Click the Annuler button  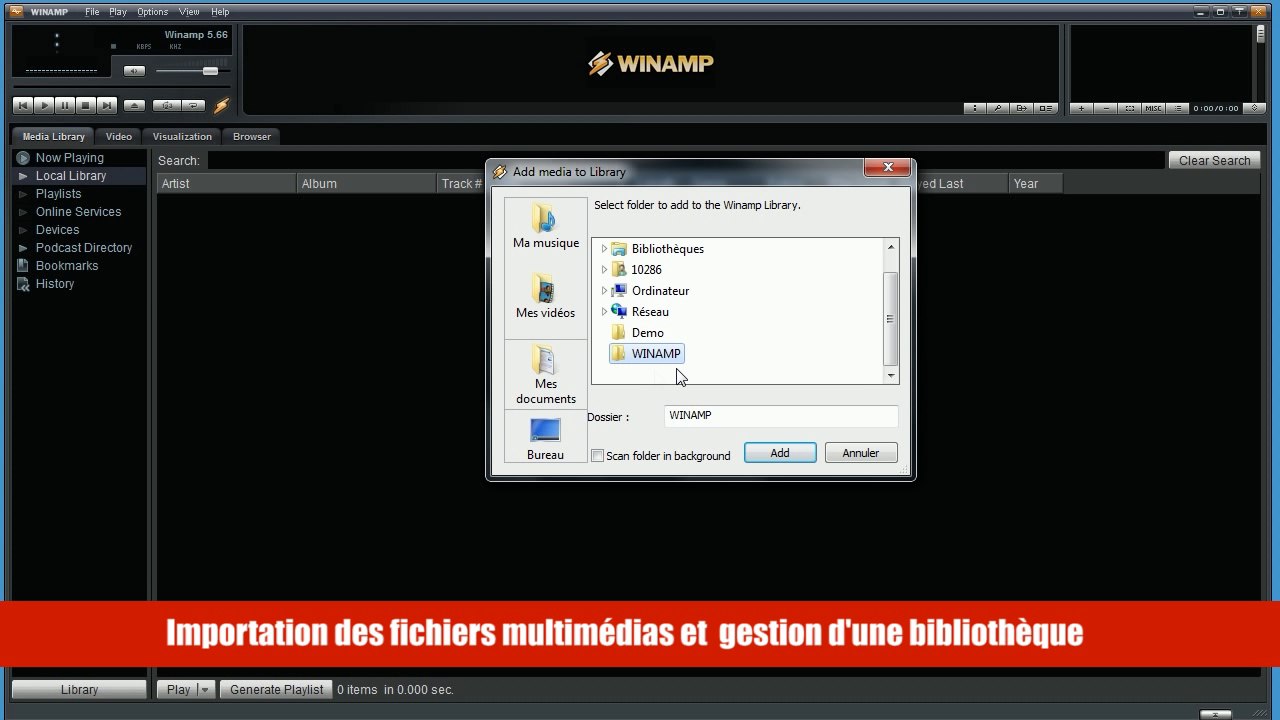coord(861,453)
